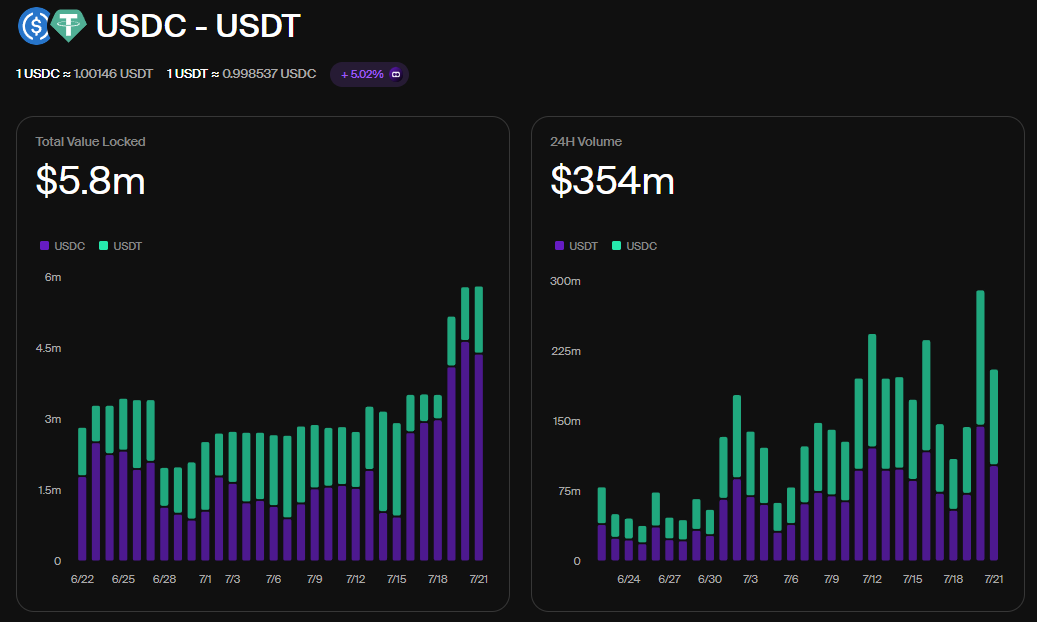The width and height of the screenshot is (1037, 622).
Task: Click the 7/9 date label under TVL chart
Action: (x=315, y=579)
